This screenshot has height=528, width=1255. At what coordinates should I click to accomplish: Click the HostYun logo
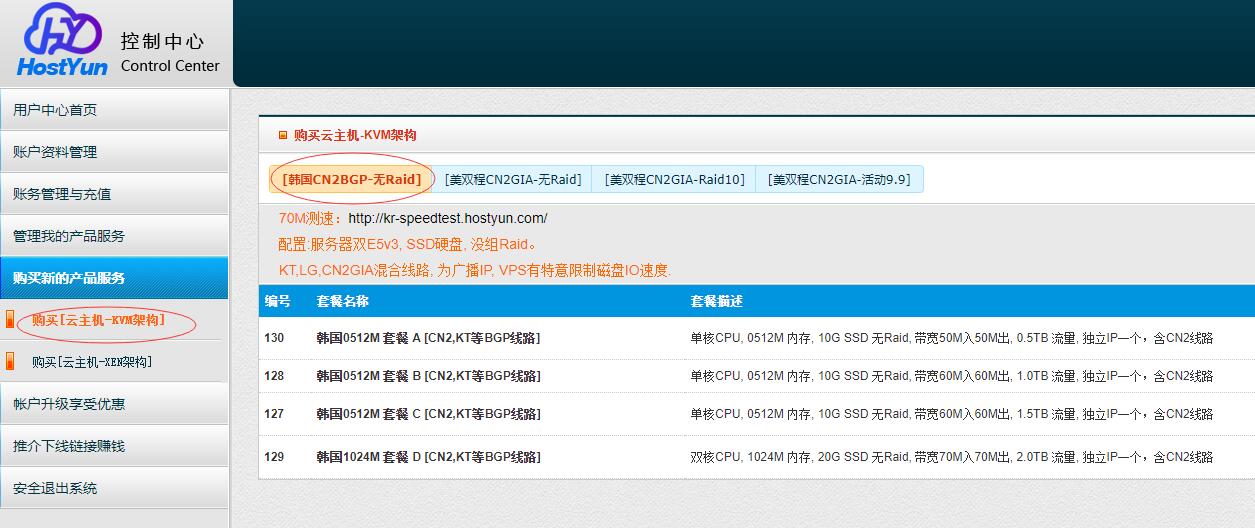click(x=64, y=42)
